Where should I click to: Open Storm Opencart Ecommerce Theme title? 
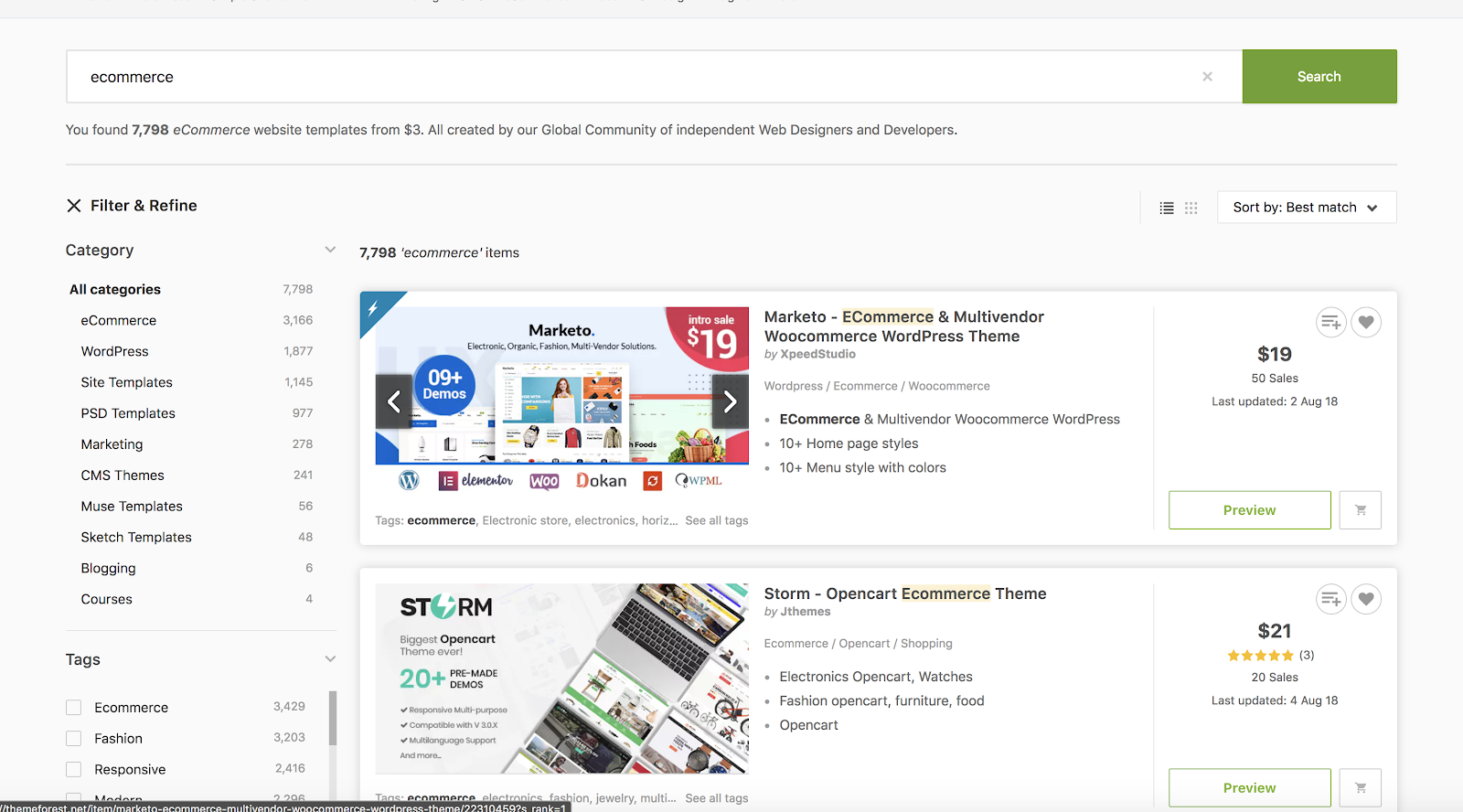tap(905, 593)
